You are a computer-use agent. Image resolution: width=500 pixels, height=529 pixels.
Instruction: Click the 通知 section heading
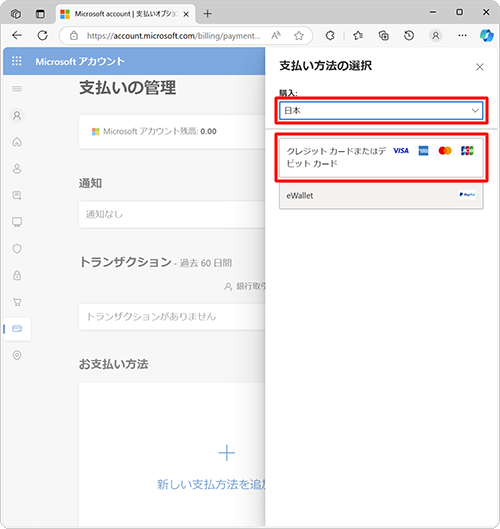pyautogui.click(x=90, y=183)
